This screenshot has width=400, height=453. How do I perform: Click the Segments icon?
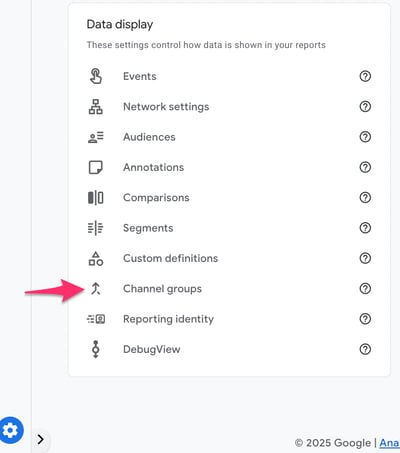pos(96,228)
